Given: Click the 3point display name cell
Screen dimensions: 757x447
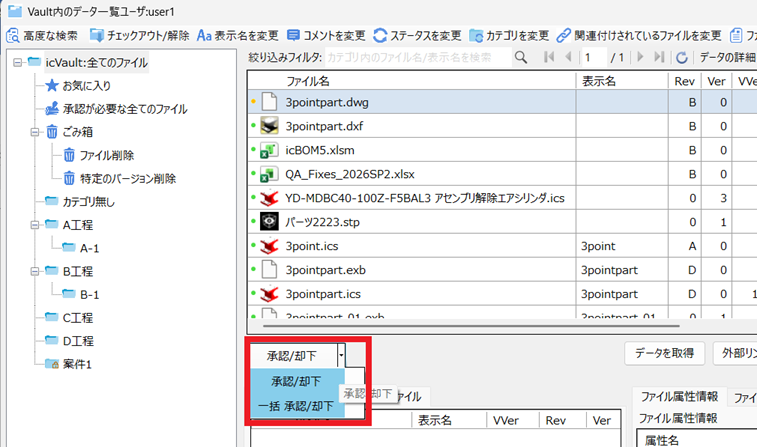Looking at the screenshot, I should [x=622, y=246].
